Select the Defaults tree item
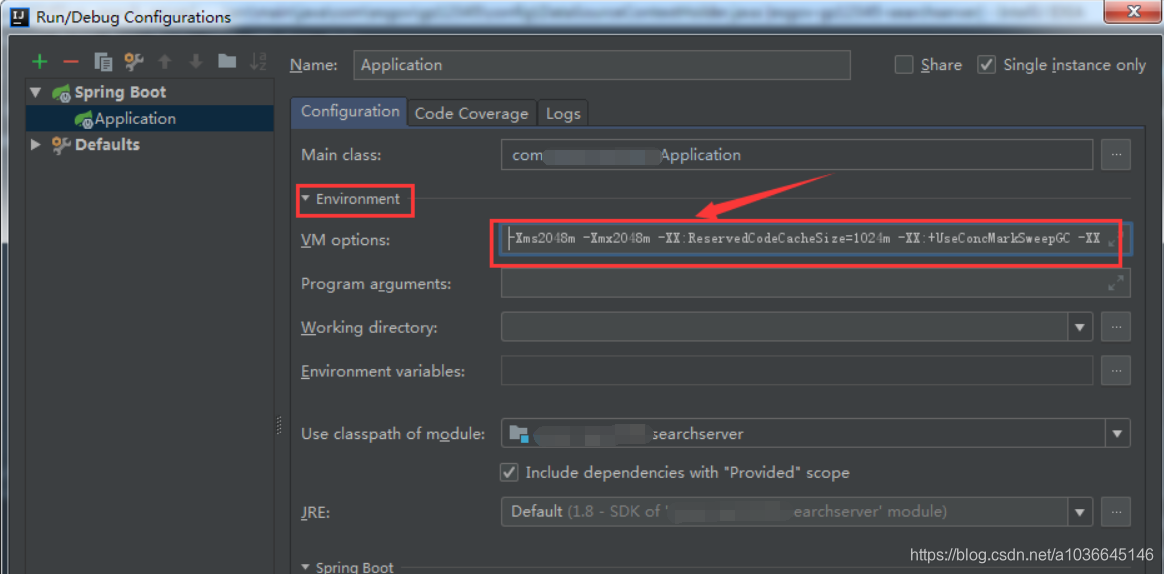The image size is (1164, 574). (x=107, y=144)
